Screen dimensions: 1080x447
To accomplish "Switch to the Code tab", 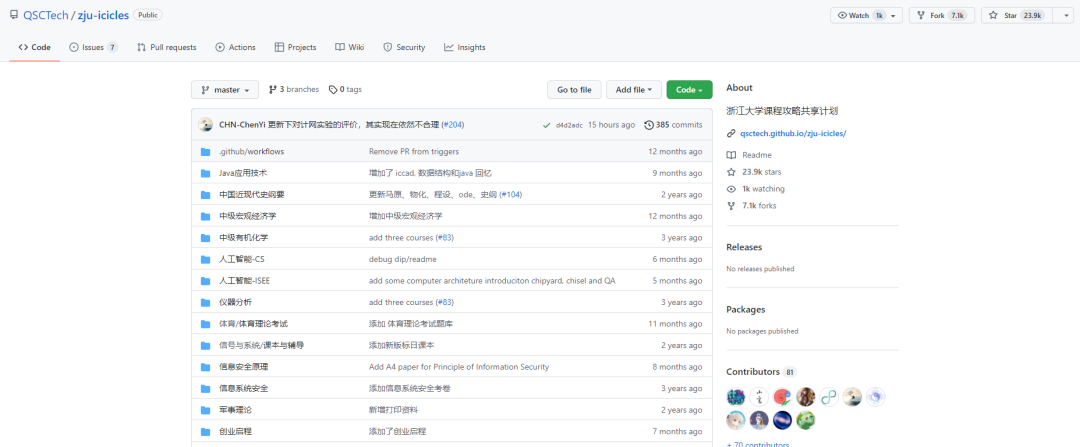I will click(34, 48).
